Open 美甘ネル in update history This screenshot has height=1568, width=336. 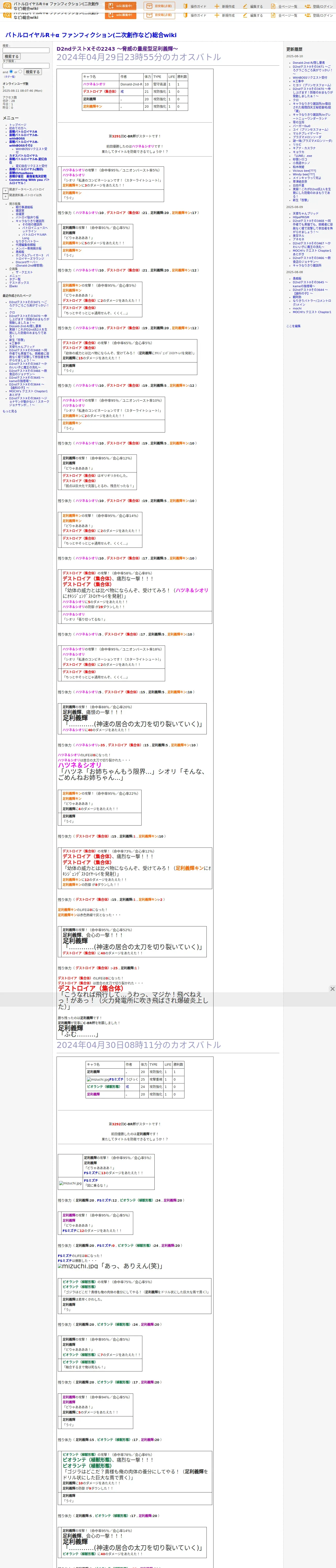tap(298, 235)
